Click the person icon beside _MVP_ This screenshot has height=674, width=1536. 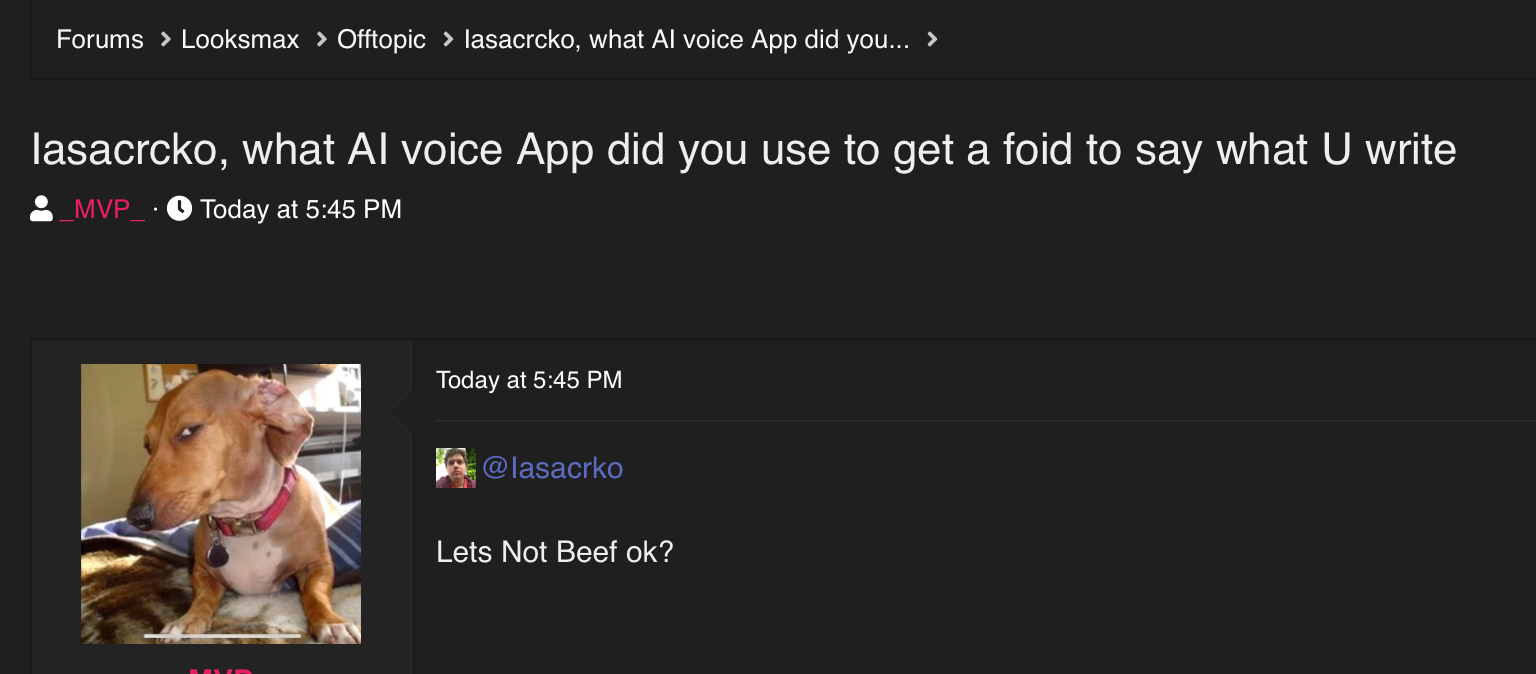click(42, 209)
